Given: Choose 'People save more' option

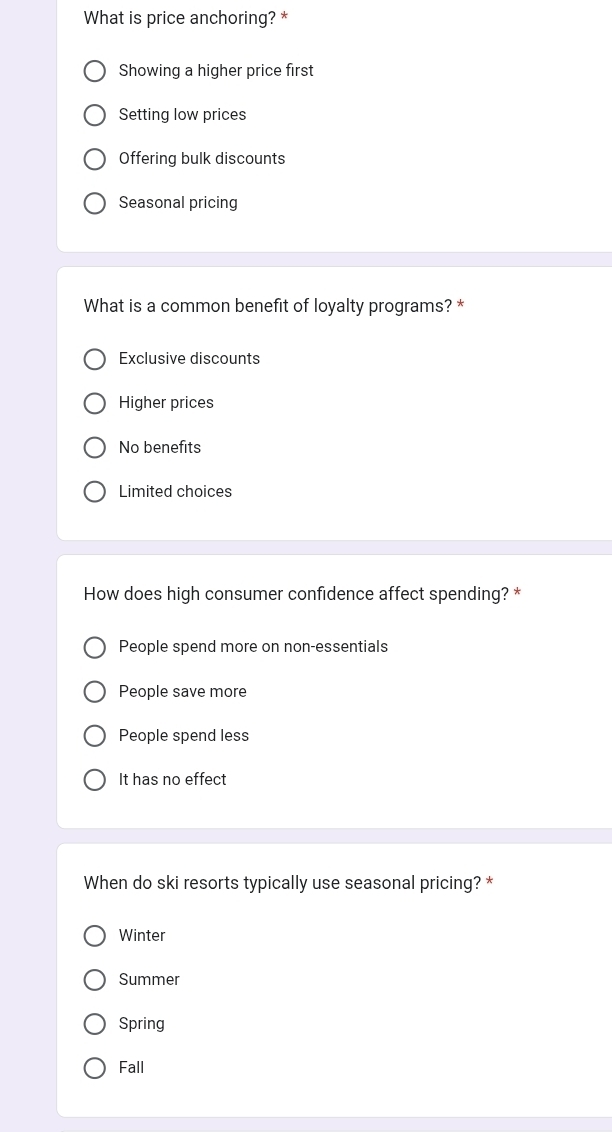Looking at the screenshot, I should (95, 692).
